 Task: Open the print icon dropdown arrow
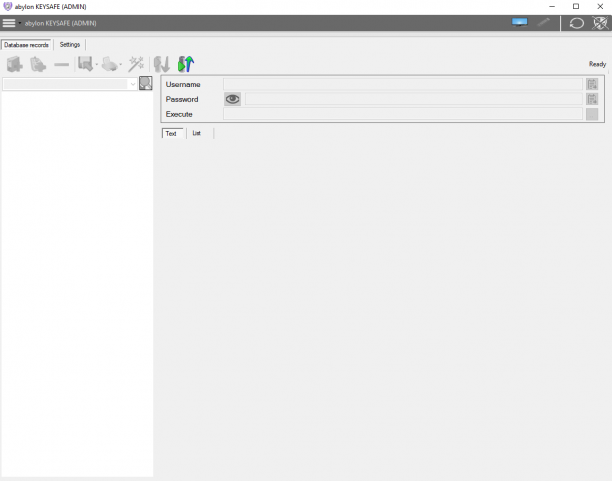click(121, 64)
